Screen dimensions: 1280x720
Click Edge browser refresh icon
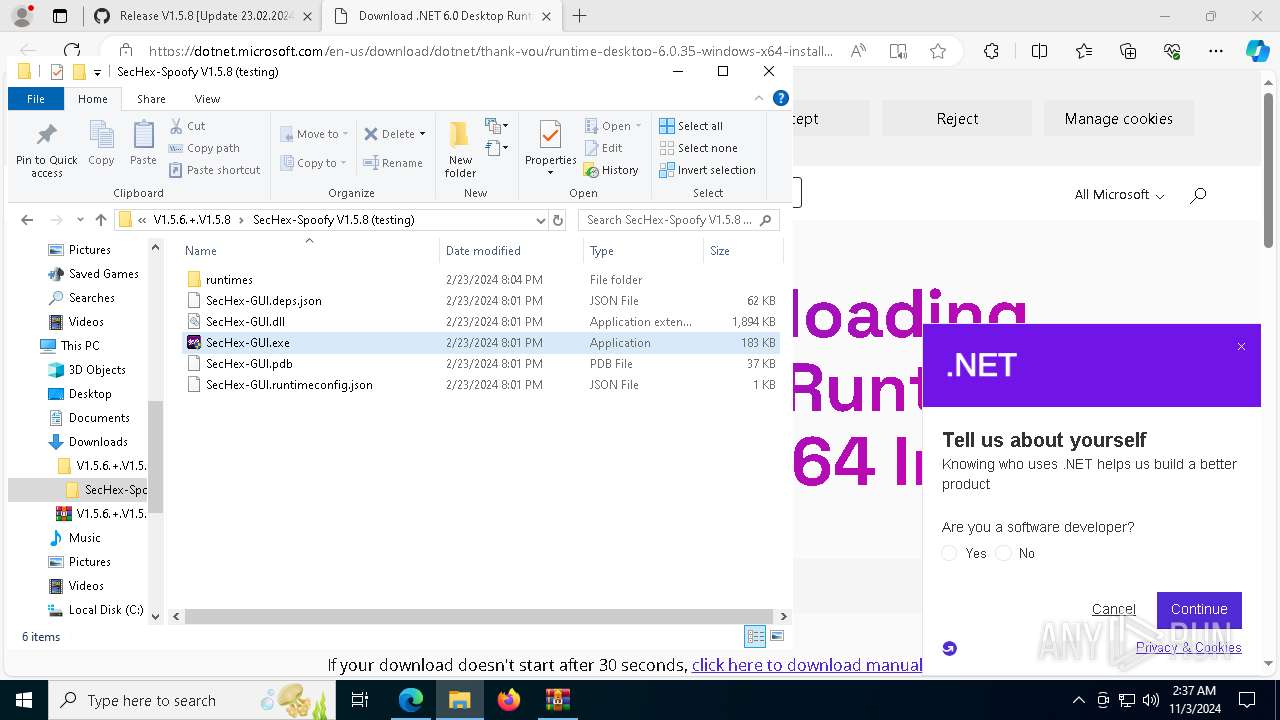[x=72, y=51]
